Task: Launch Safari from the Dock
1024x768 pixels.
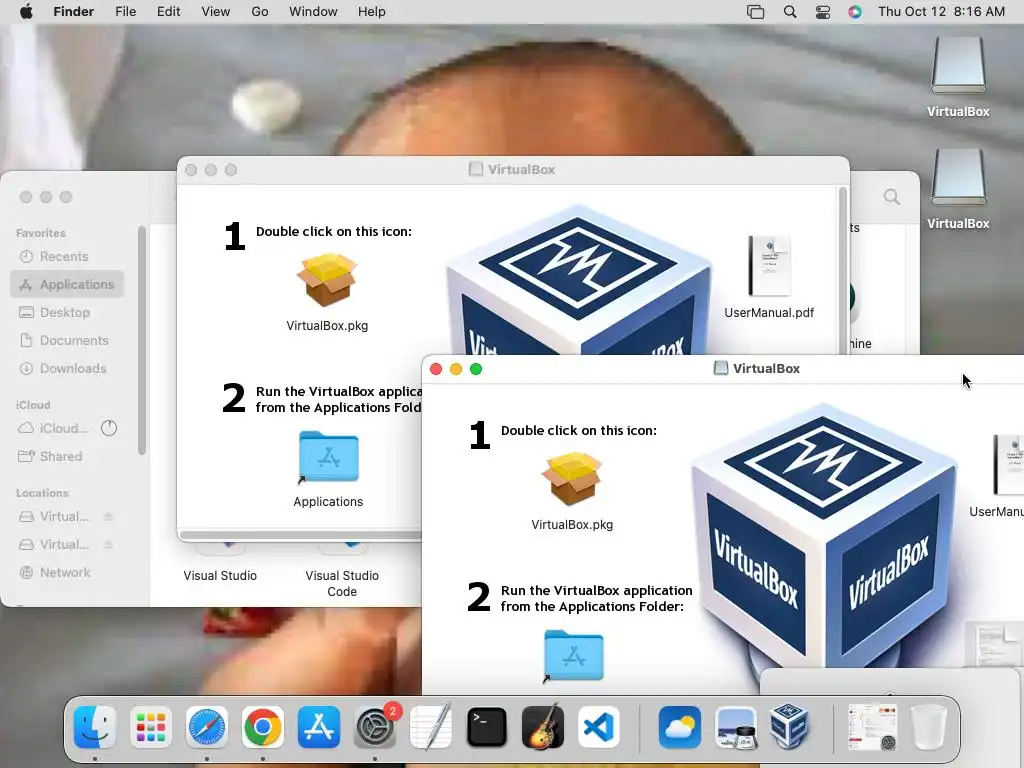Action: point(207,727)
